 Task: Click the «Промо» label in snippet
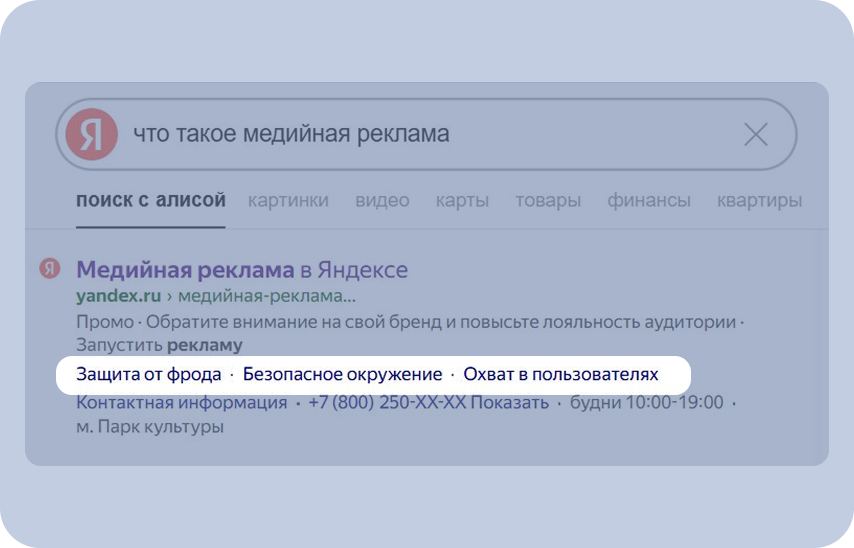[105, 322]
